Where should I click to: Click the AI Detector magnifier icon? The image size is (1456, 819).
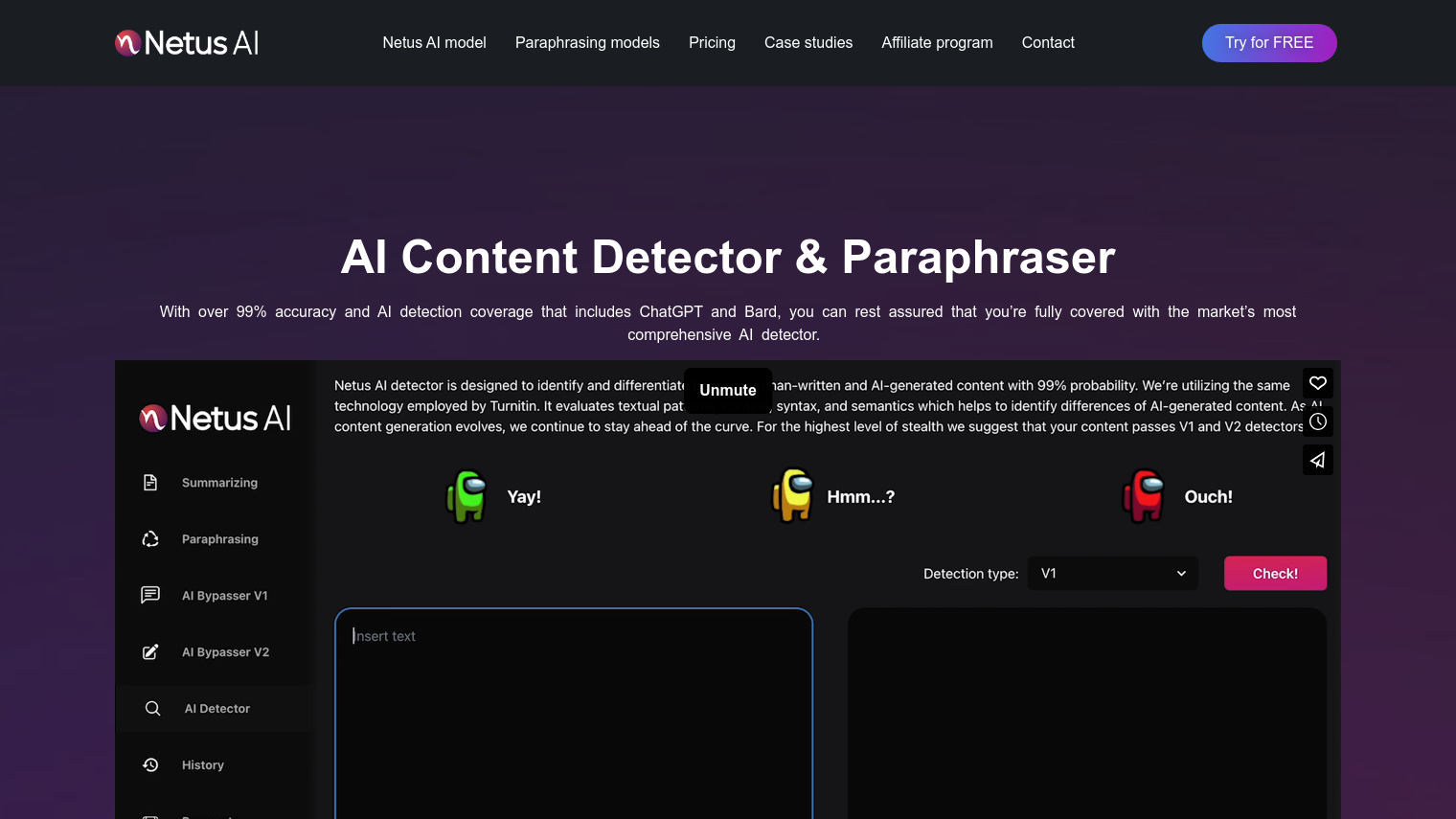tap(152, 709)
